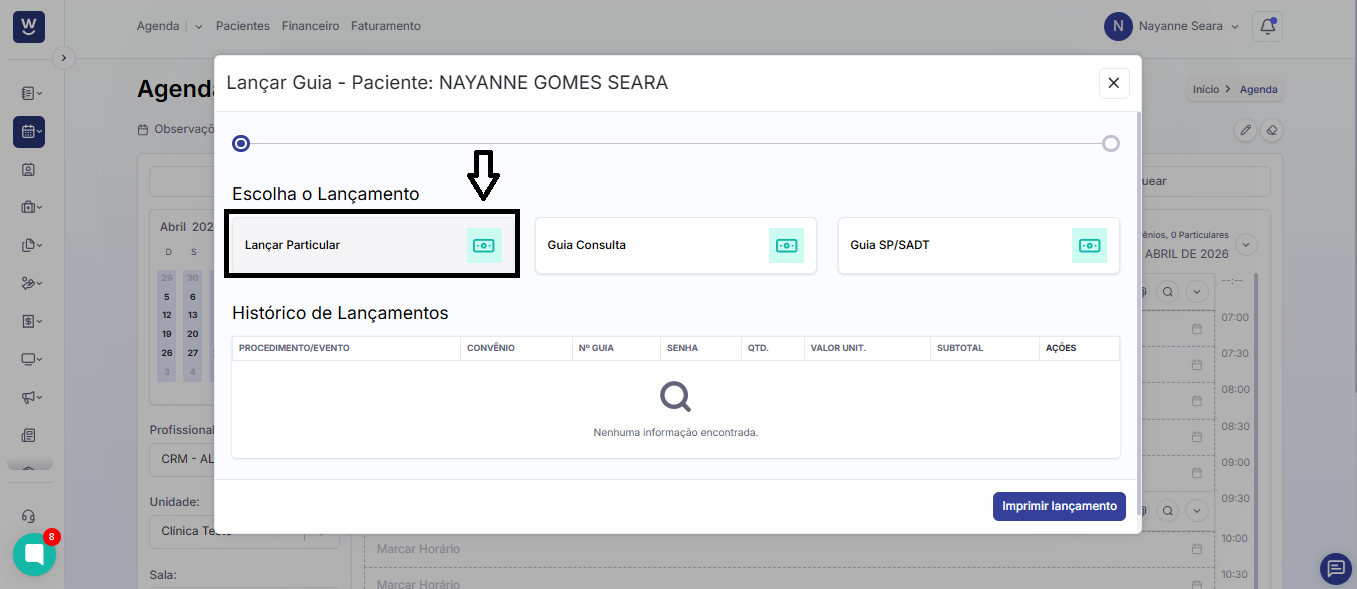Click the Marcar Horário slot at 10:00
1357x589 pixels.
(x=788, y=549)
